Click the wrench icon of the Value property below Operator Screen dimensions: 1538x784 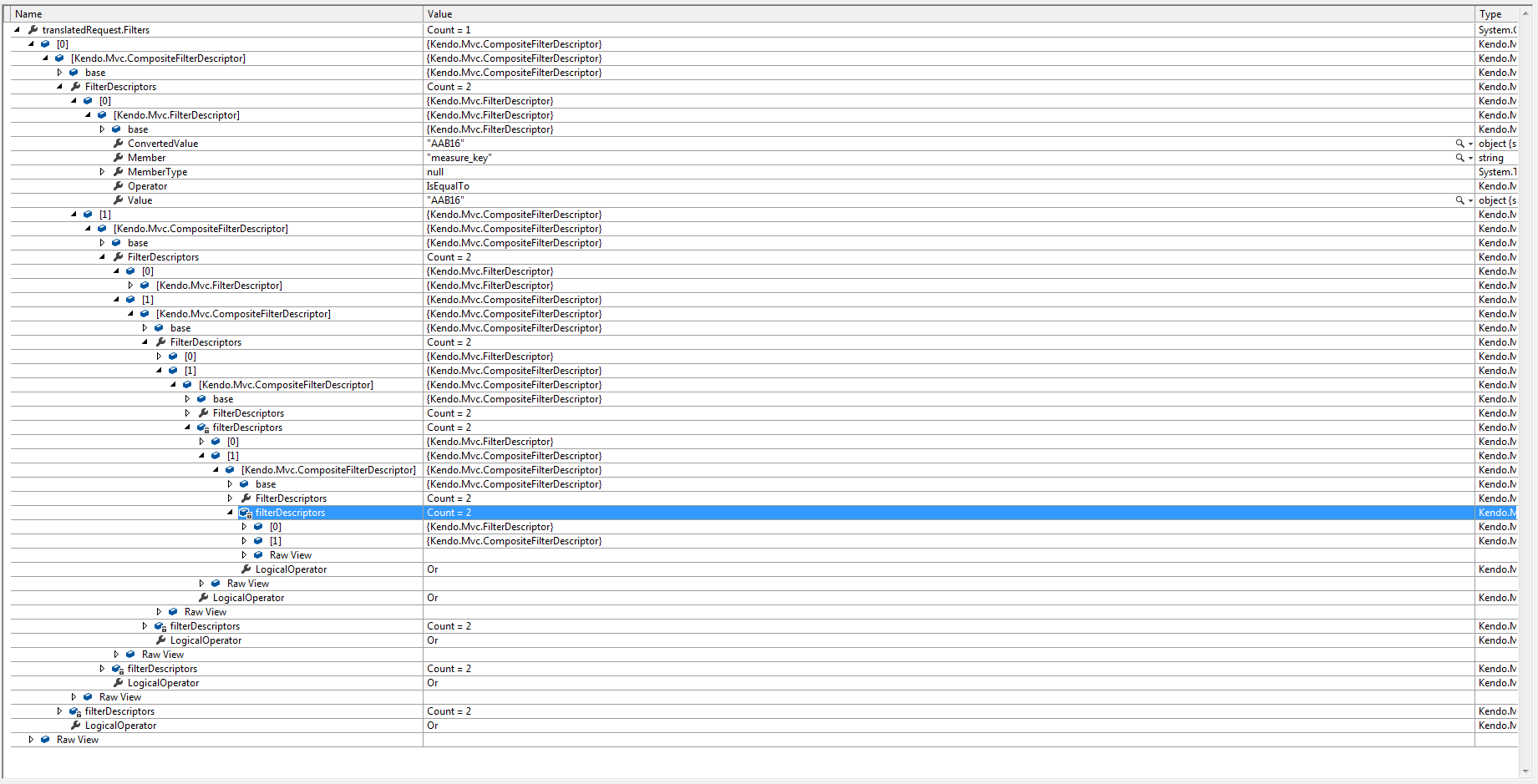pos(119,200)
